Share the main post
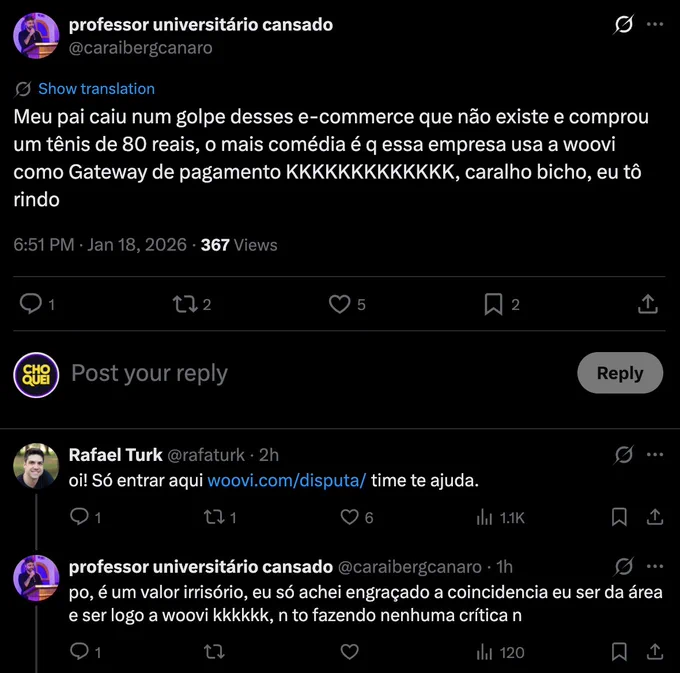The height and width of the screenshot is (673, 680). [x=648, y=304]
